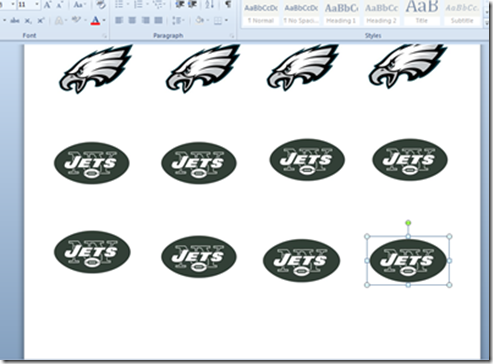Click the green rotation handle on the selected logo
Screen dimensions: 493x364
408,223
